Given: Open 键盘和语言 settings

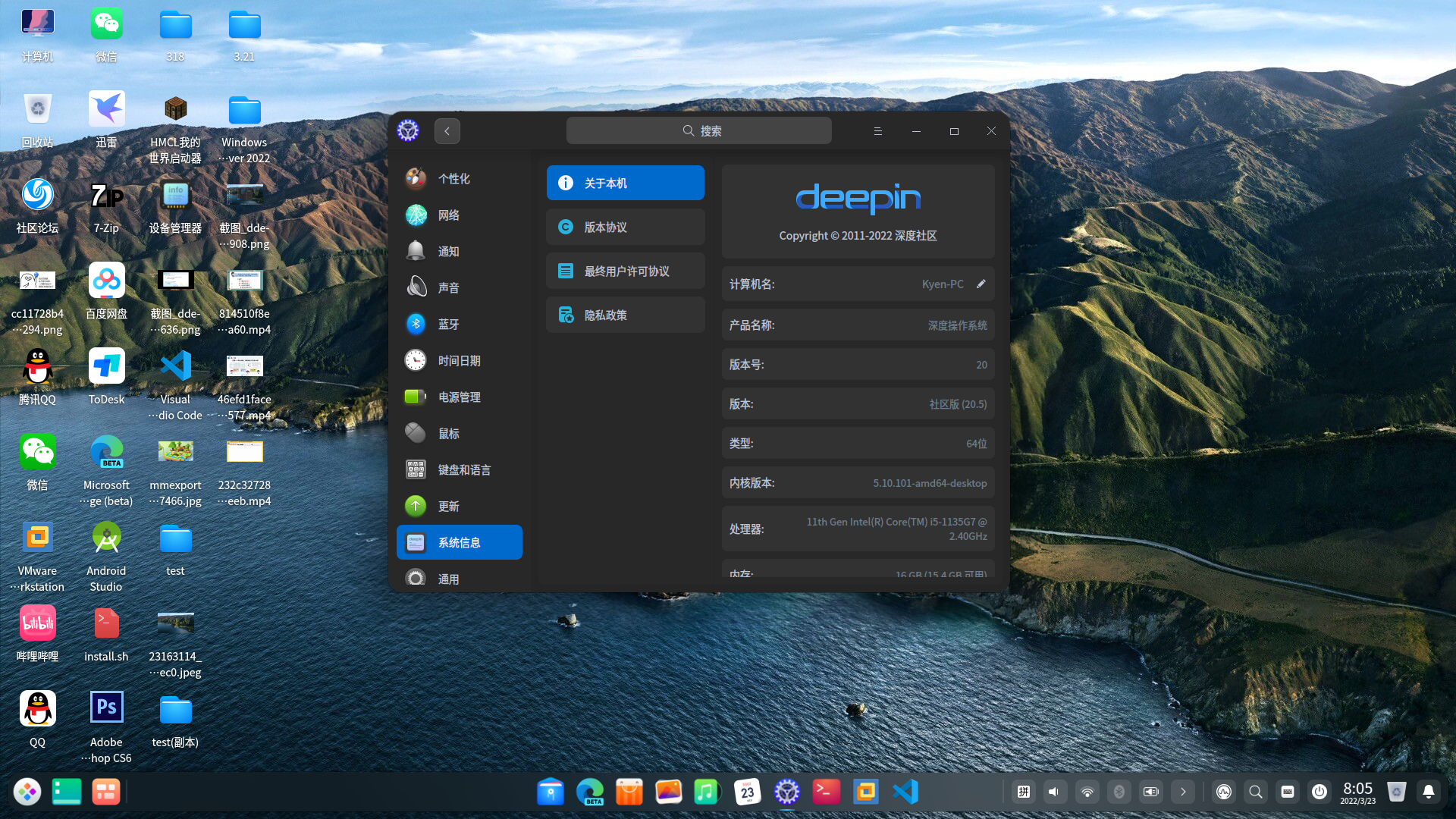Looking at the screenshot, I should tap(463, 469).
